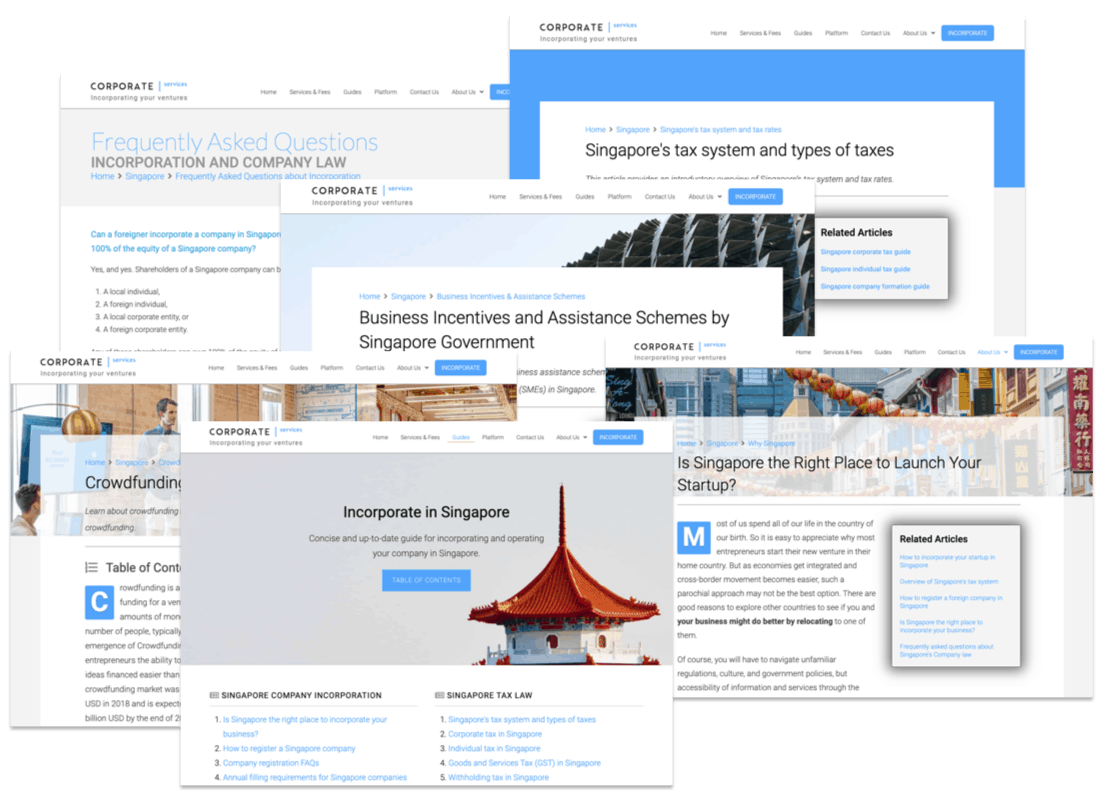Open 'How to incorporate your startup in Singapore' related article
The image size is (1118, 800).
click(x=947, y=561)
